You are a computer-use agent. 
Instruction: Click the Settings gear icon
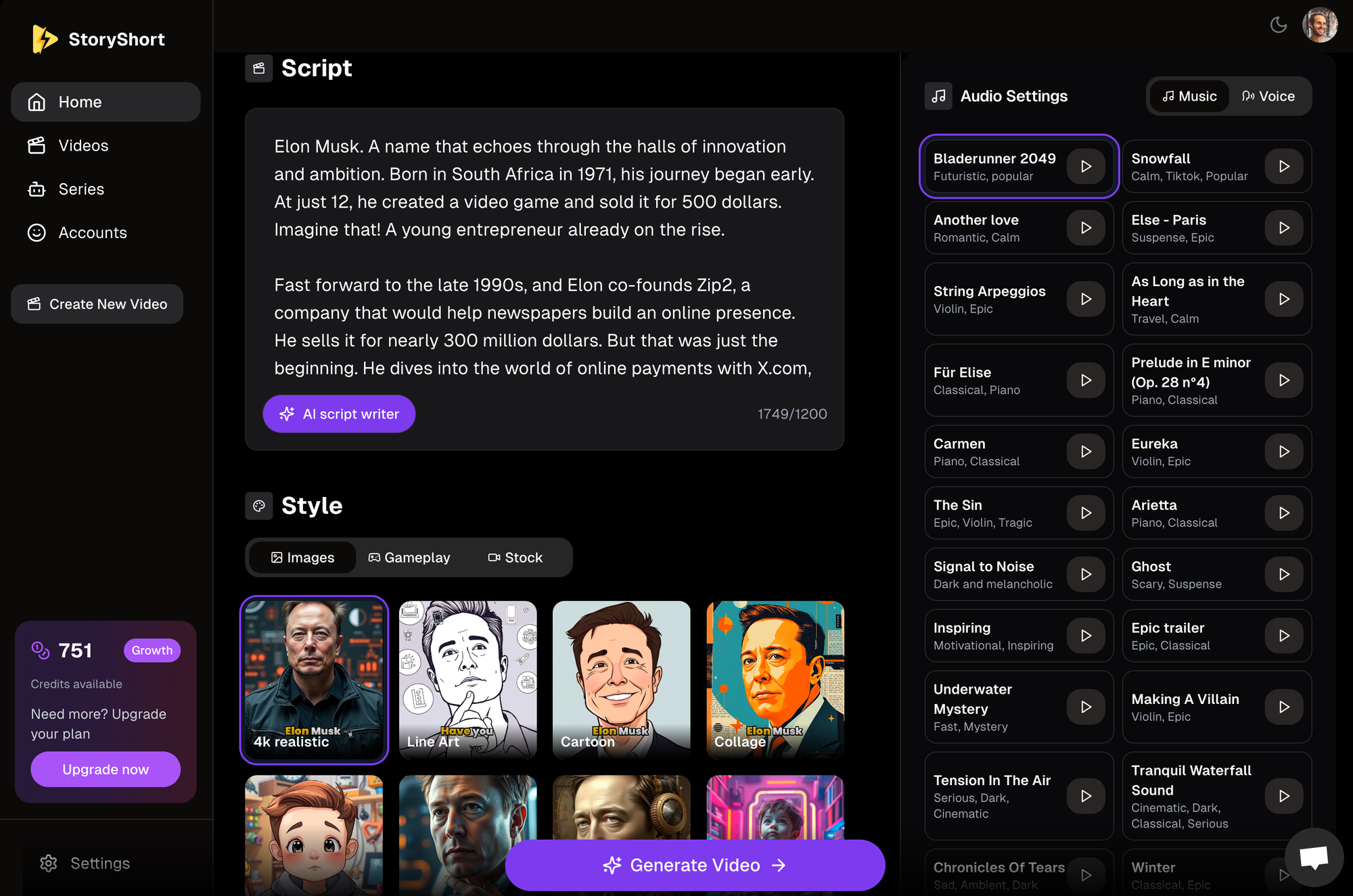pyautogui.click(x=49, y=863)
